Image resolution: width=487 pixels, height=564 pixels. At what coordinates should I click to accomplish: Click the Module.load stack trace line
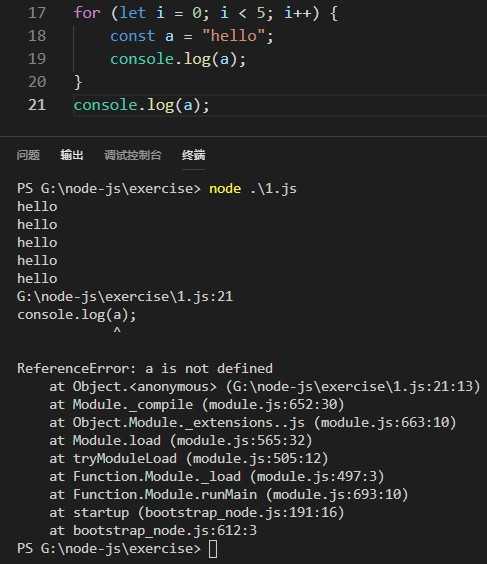pyautogui.click(x=181, y=441)
